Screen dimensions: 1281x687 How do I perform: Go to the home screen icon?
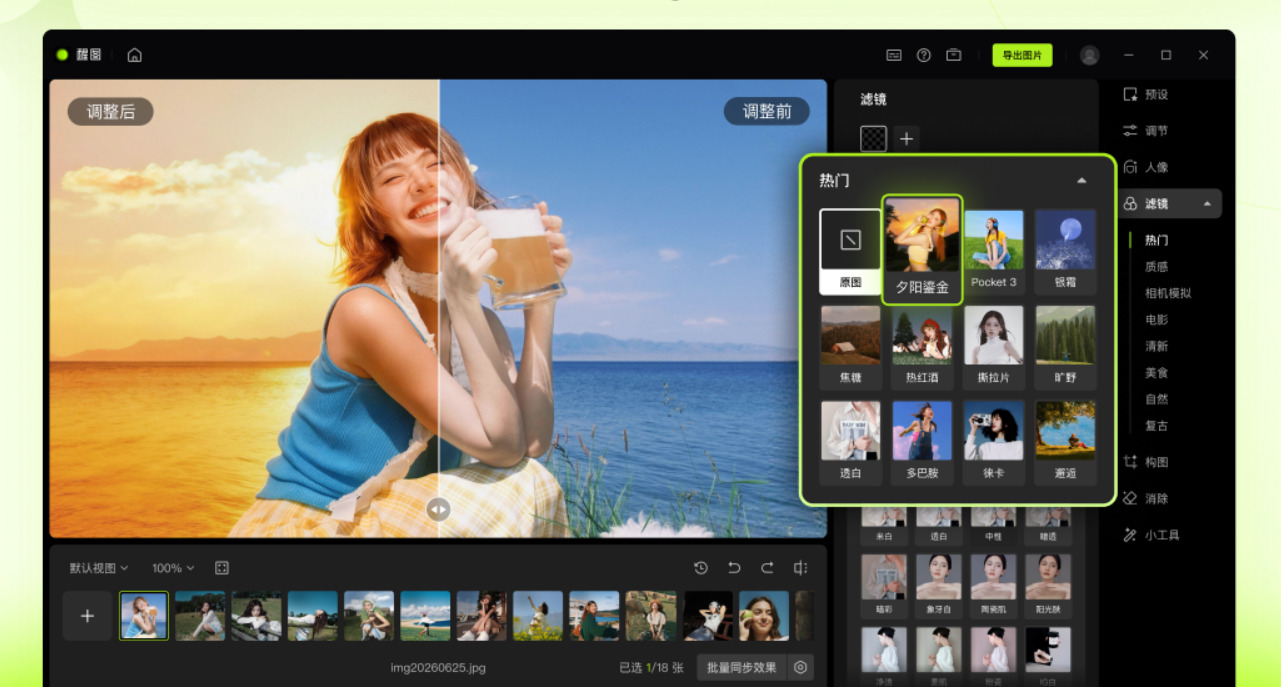point(135,55)
